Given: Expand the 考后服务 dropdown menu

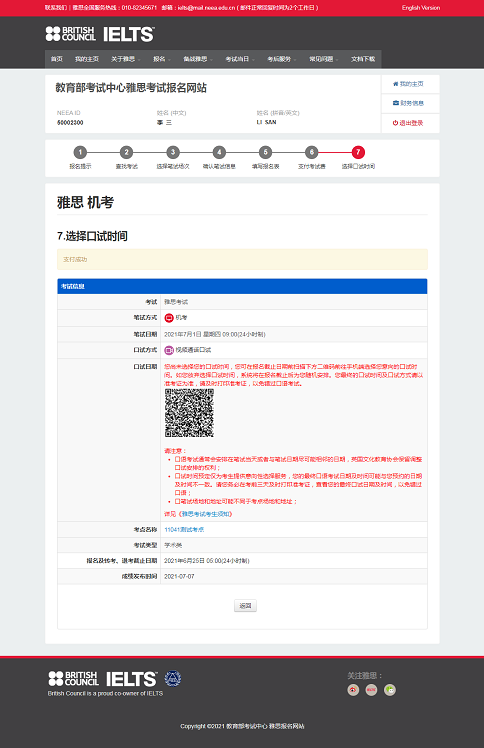Looking at the screenshot, I should pos(282,59).
